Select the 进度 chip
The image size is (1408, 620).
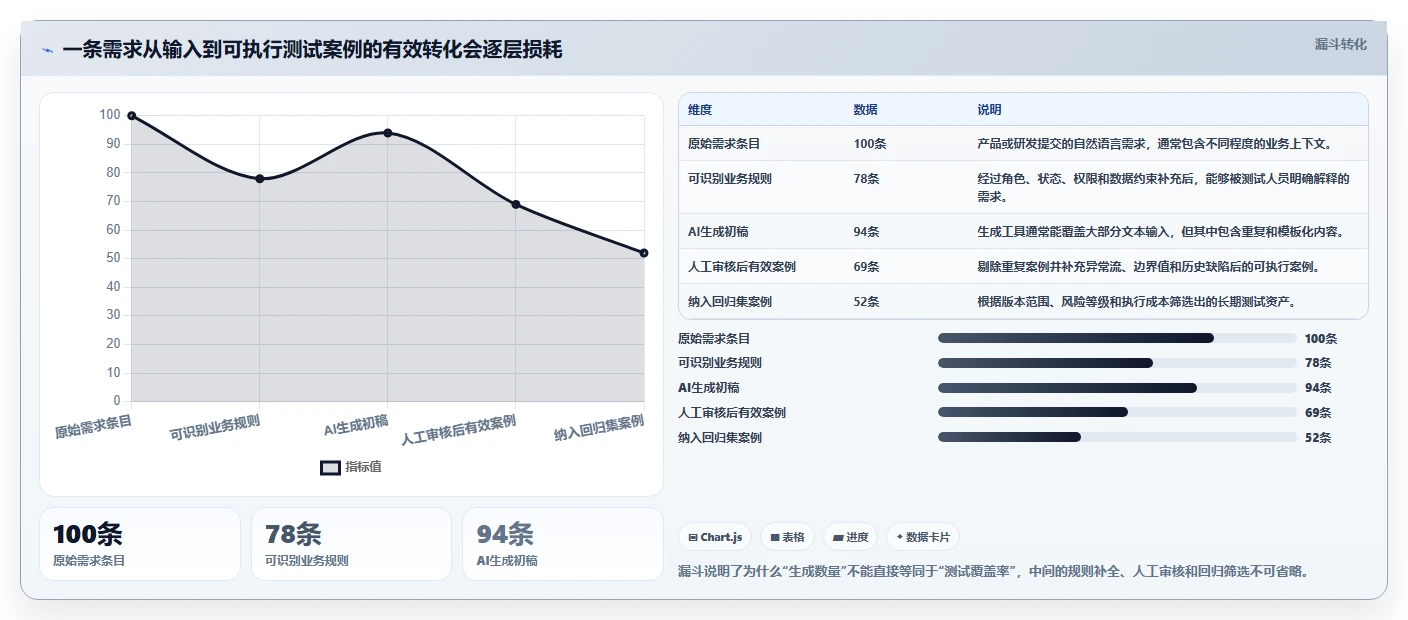851,537
